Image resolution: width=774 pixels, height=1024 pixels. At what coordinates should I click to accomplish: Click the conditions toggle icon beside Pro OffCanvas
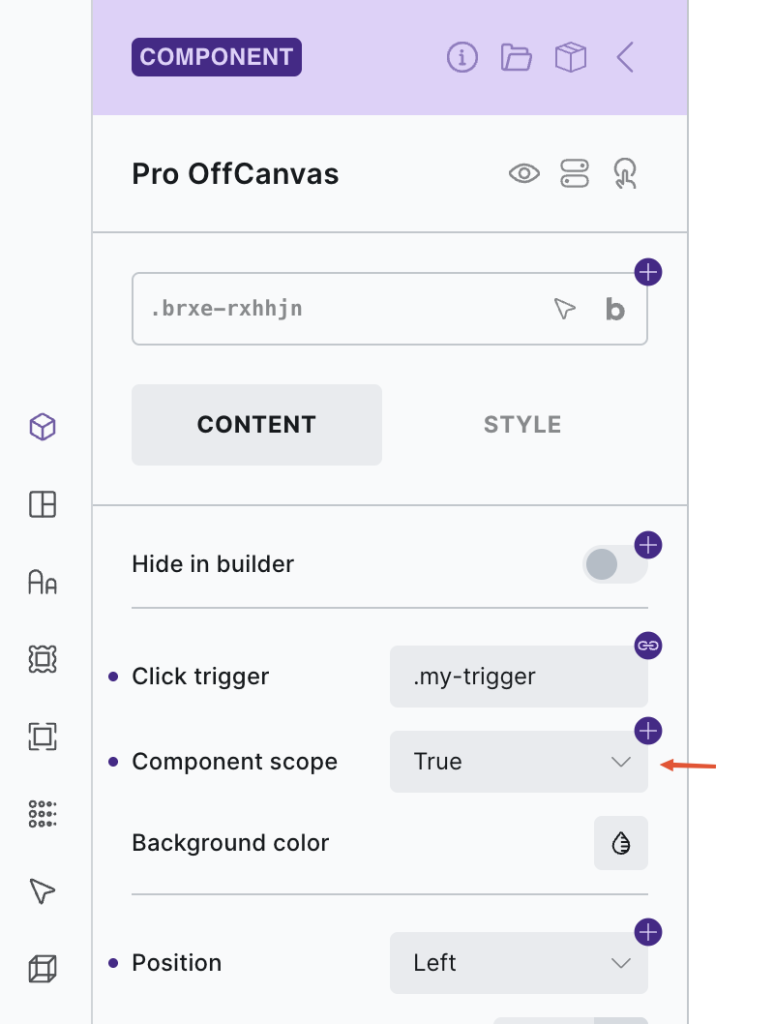(577, 174)
